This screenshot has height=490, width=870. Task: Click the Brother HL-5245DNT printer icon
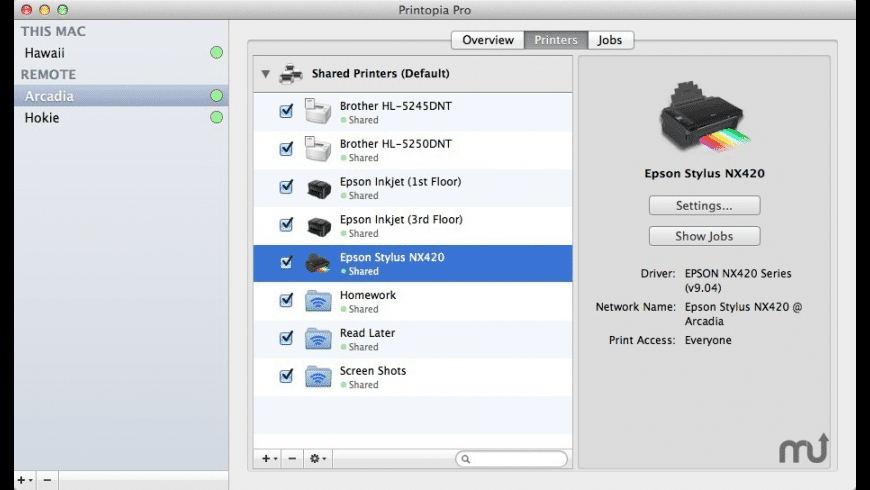(x=318, y=112)
